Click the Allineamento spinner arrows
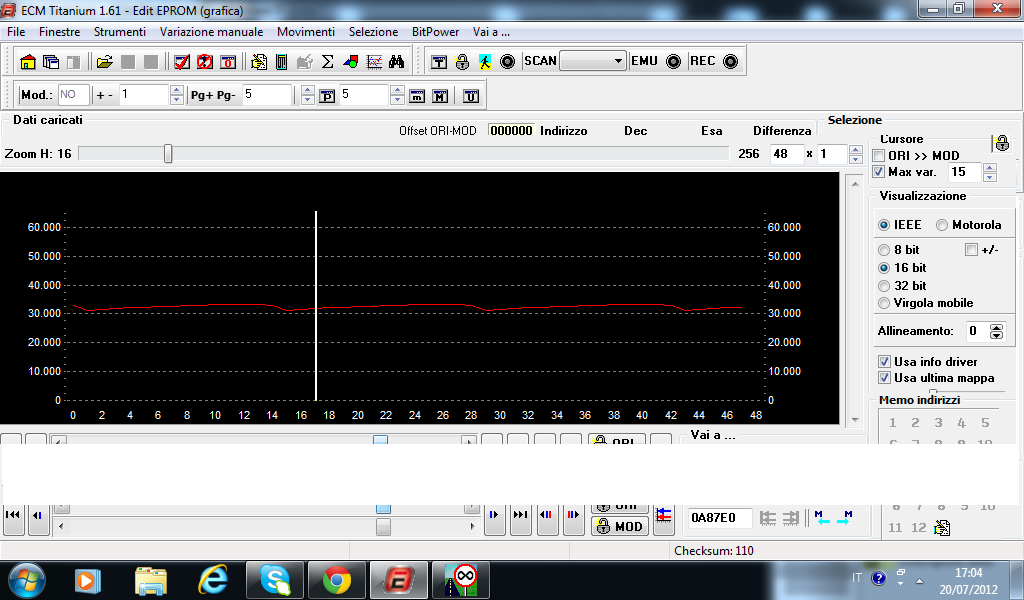The image size is (1024, 600). point(996,332)
